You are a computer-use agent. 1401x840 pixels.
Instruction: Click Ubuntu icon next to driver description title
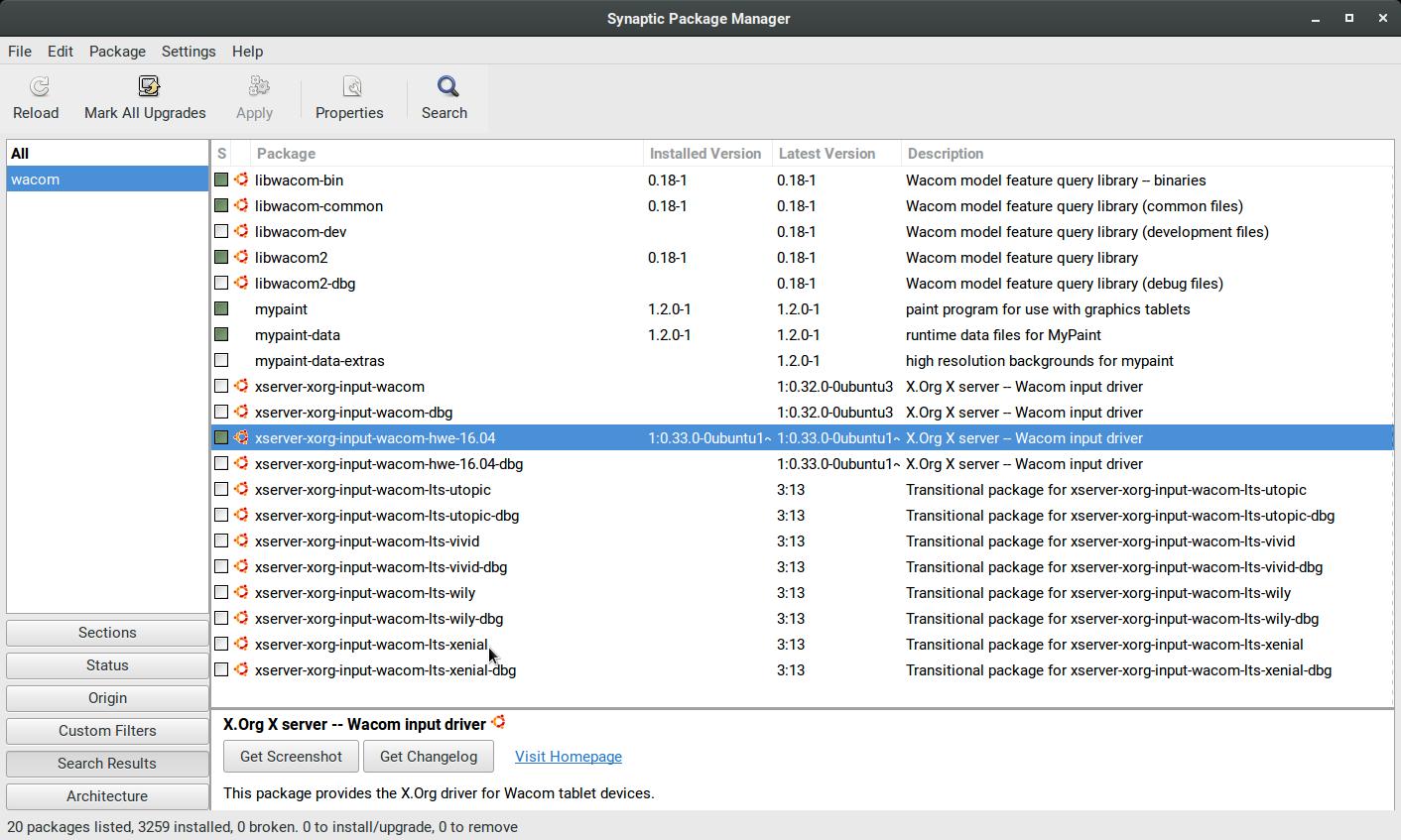[499, 723]
